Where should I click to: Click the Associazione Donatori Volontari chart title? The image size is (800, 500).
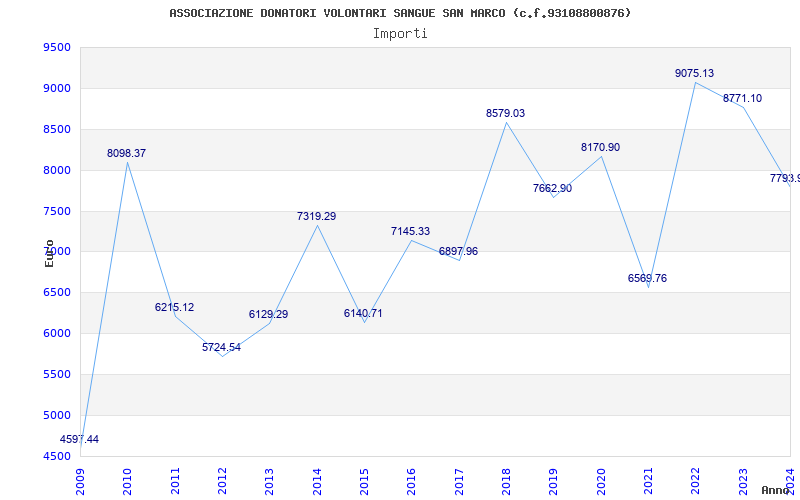coord(400,13)
